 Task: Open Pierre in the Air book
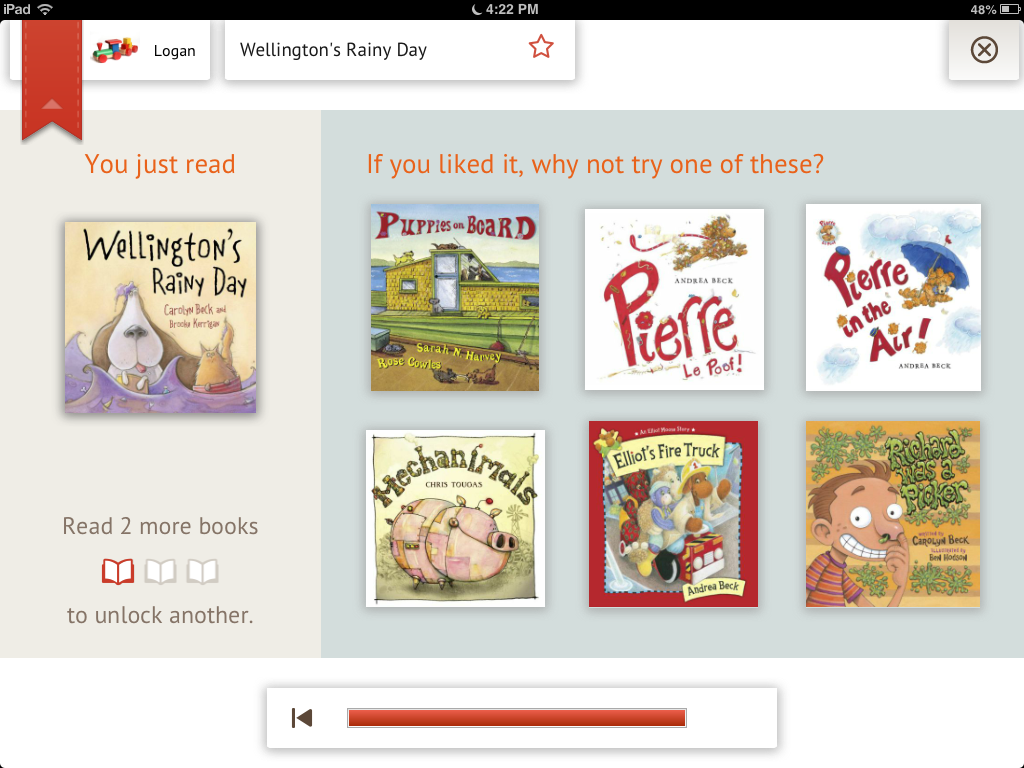893,297
